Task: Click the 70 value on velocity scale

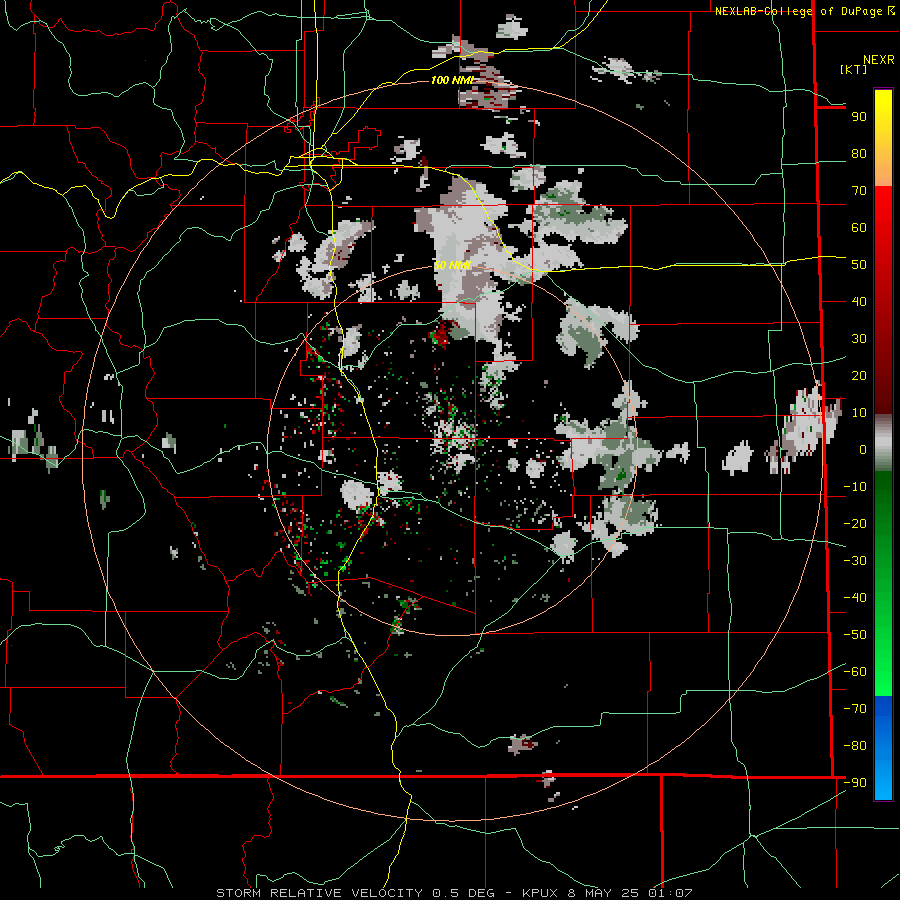Action: tap(859, 191)
